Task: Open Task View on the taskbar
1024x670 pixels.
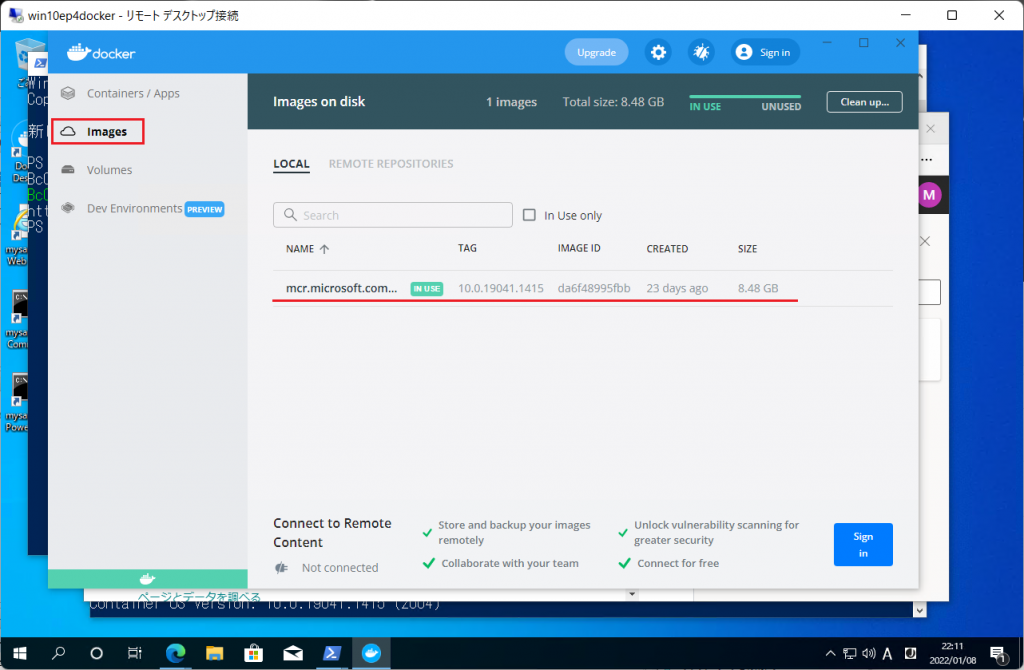Action: [x=135, y=653]
